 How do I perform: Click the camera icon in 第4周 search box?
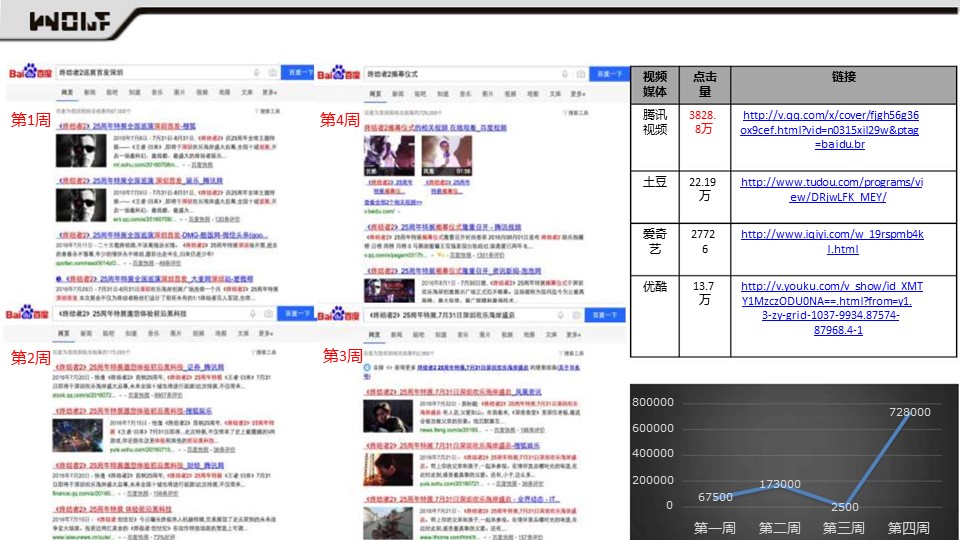point(580,74)
